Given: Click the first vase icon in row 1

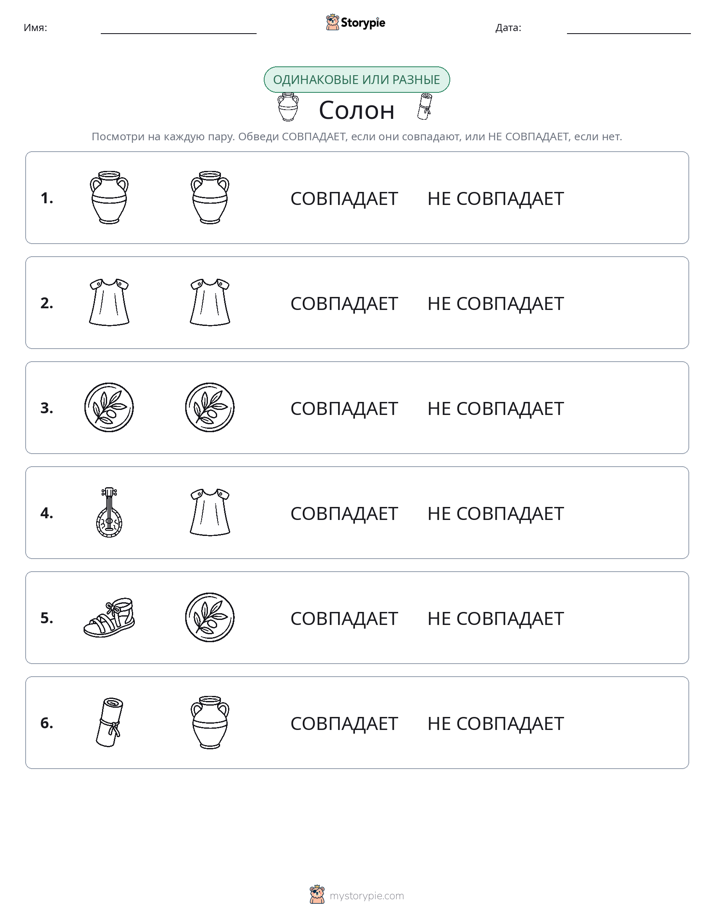Looking at the screenshot, I should tap(109, 197).
